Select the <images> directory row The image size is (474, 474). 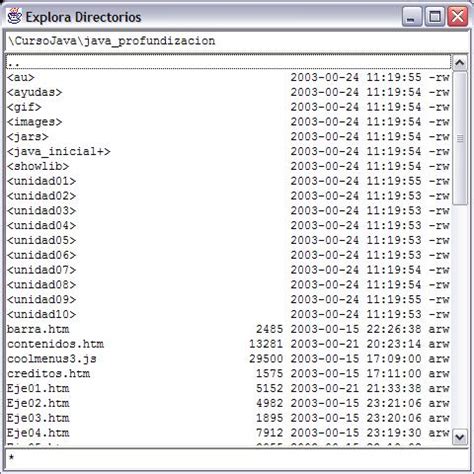pyautogui.click(x=229, y=122)
